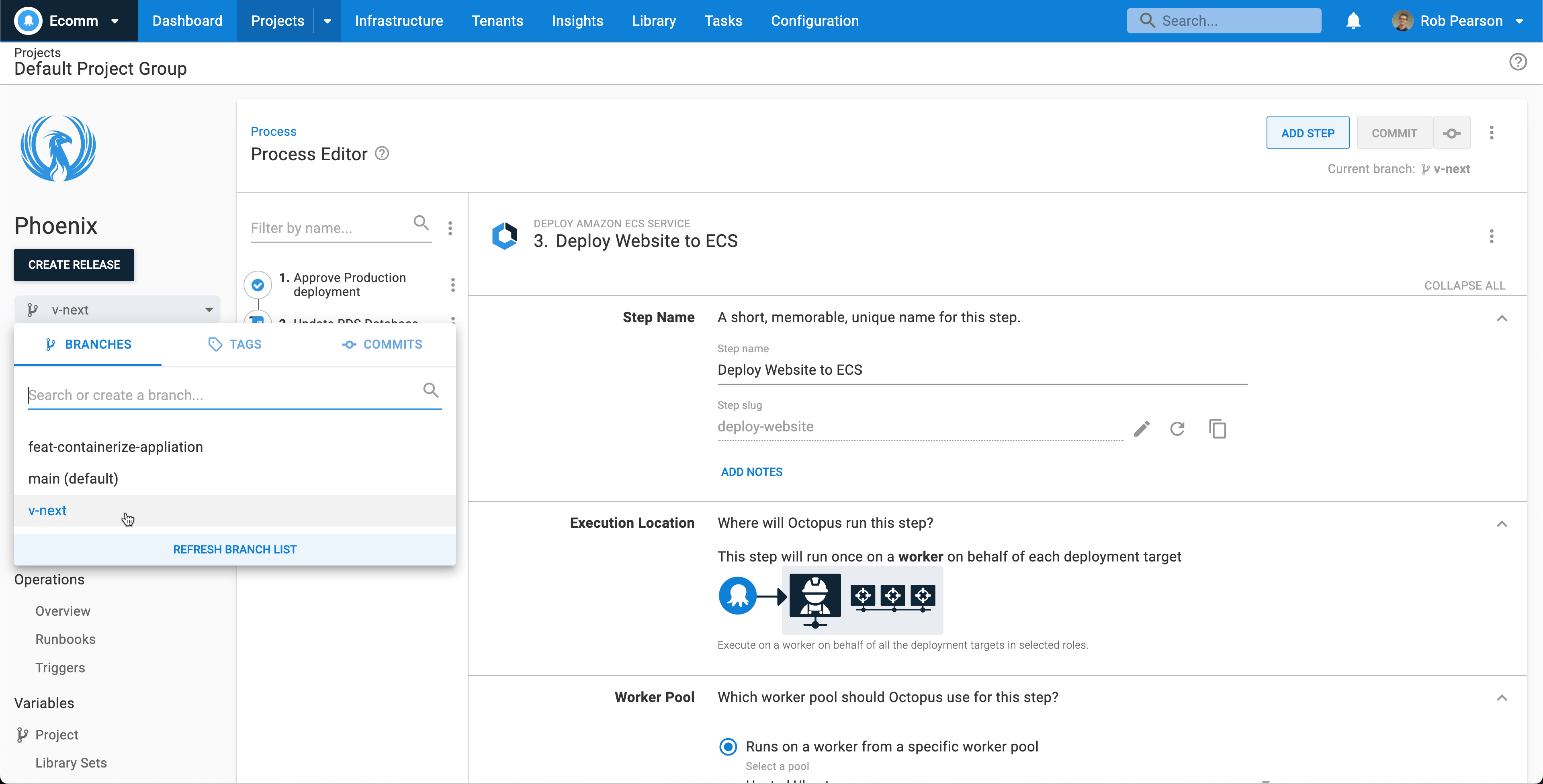
Task: Open ADD NOTES for the step
Action: click(x=752, y=472)
